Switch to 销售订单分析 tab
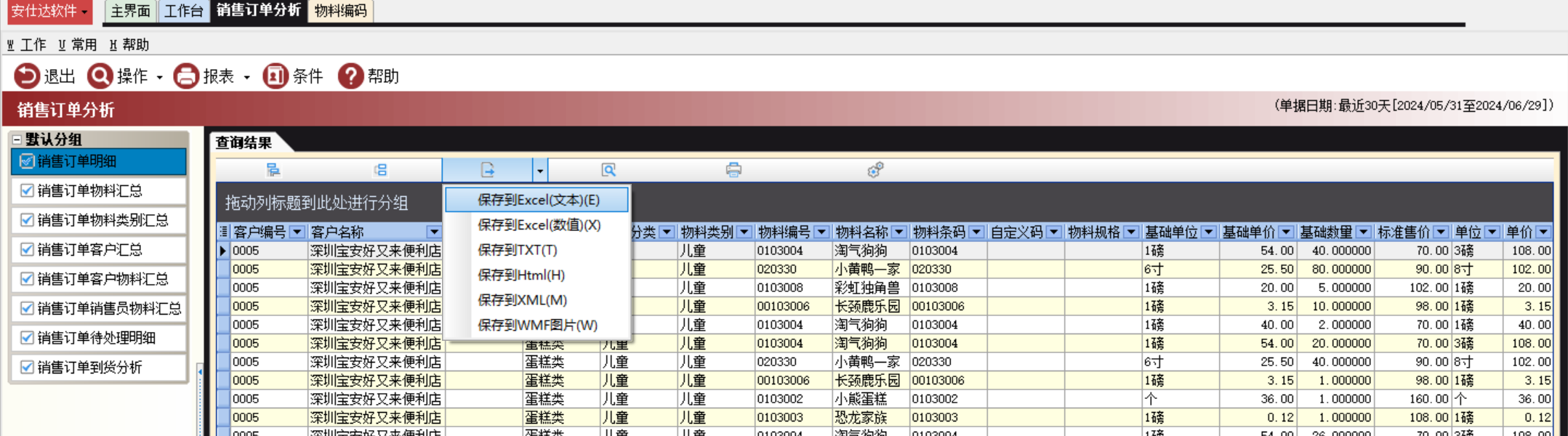The width and height of the screenshot is (1568, 436). tap(258, 11)
